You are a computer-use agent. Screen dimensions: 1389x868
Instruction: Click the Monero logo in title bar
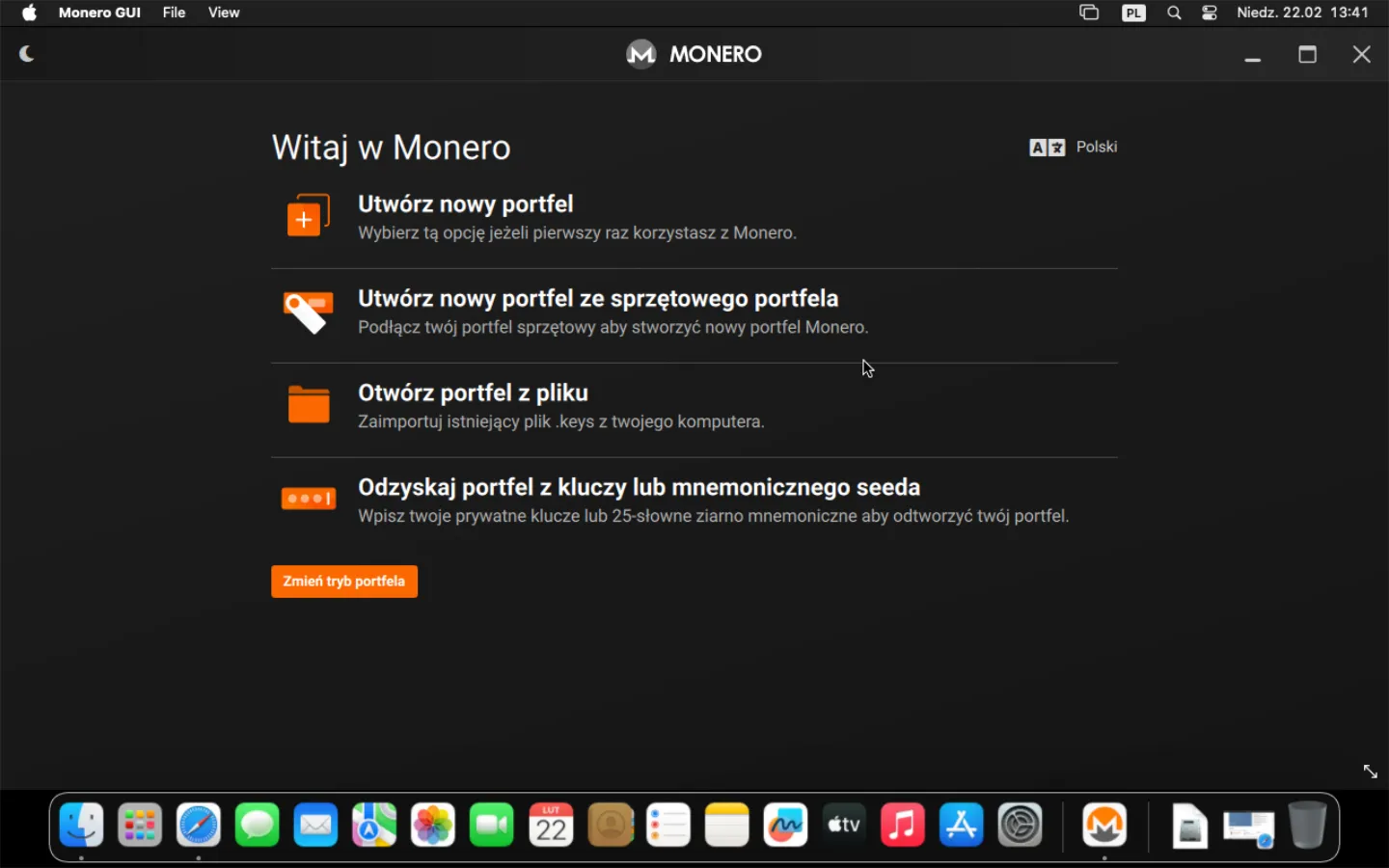pyautogui.click(x=640, y=54)
